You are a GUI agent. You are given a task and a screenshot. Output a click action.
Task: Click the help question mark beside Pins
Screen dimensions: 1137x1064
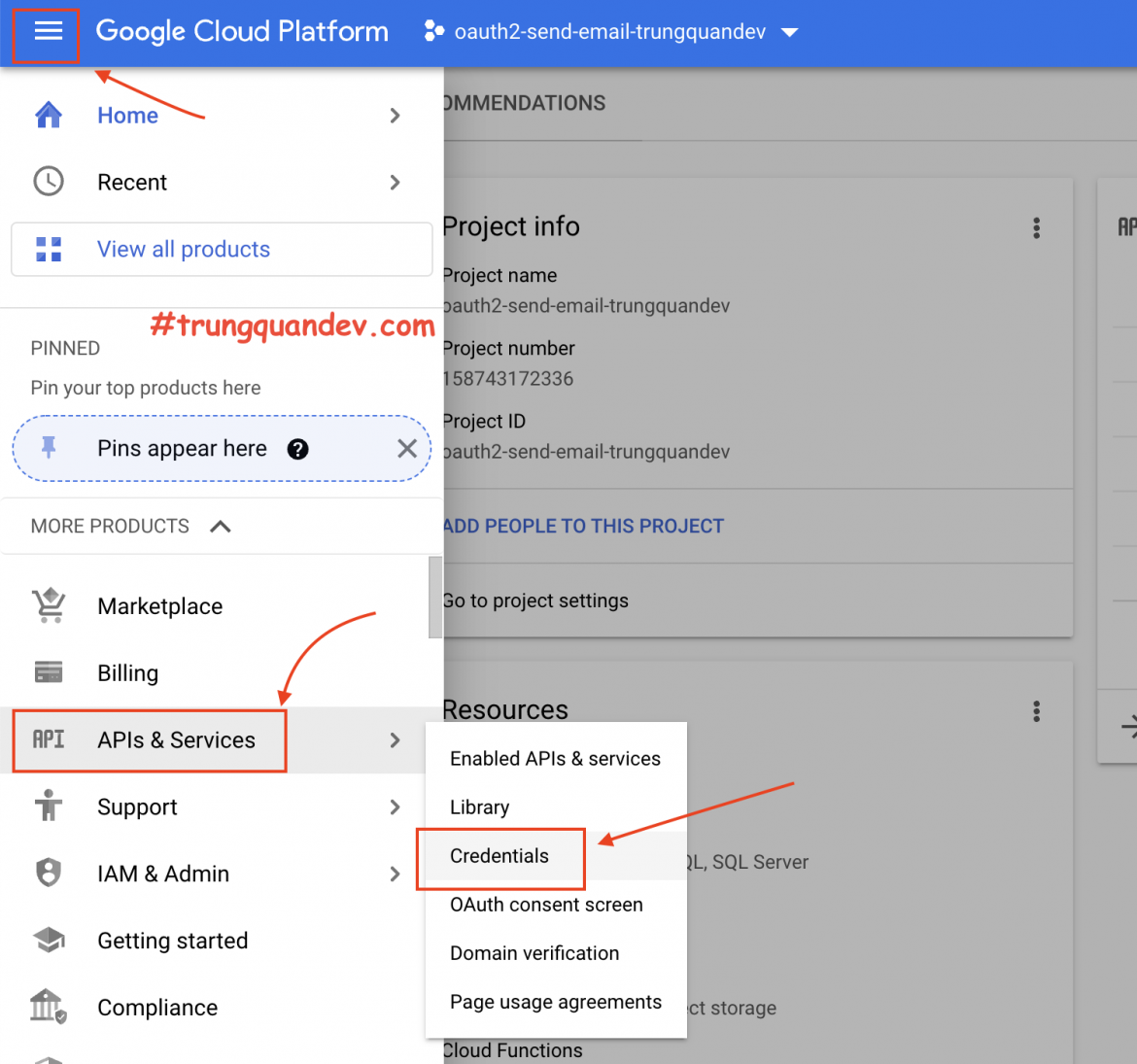pyautogui.click(x=298, y=449)
